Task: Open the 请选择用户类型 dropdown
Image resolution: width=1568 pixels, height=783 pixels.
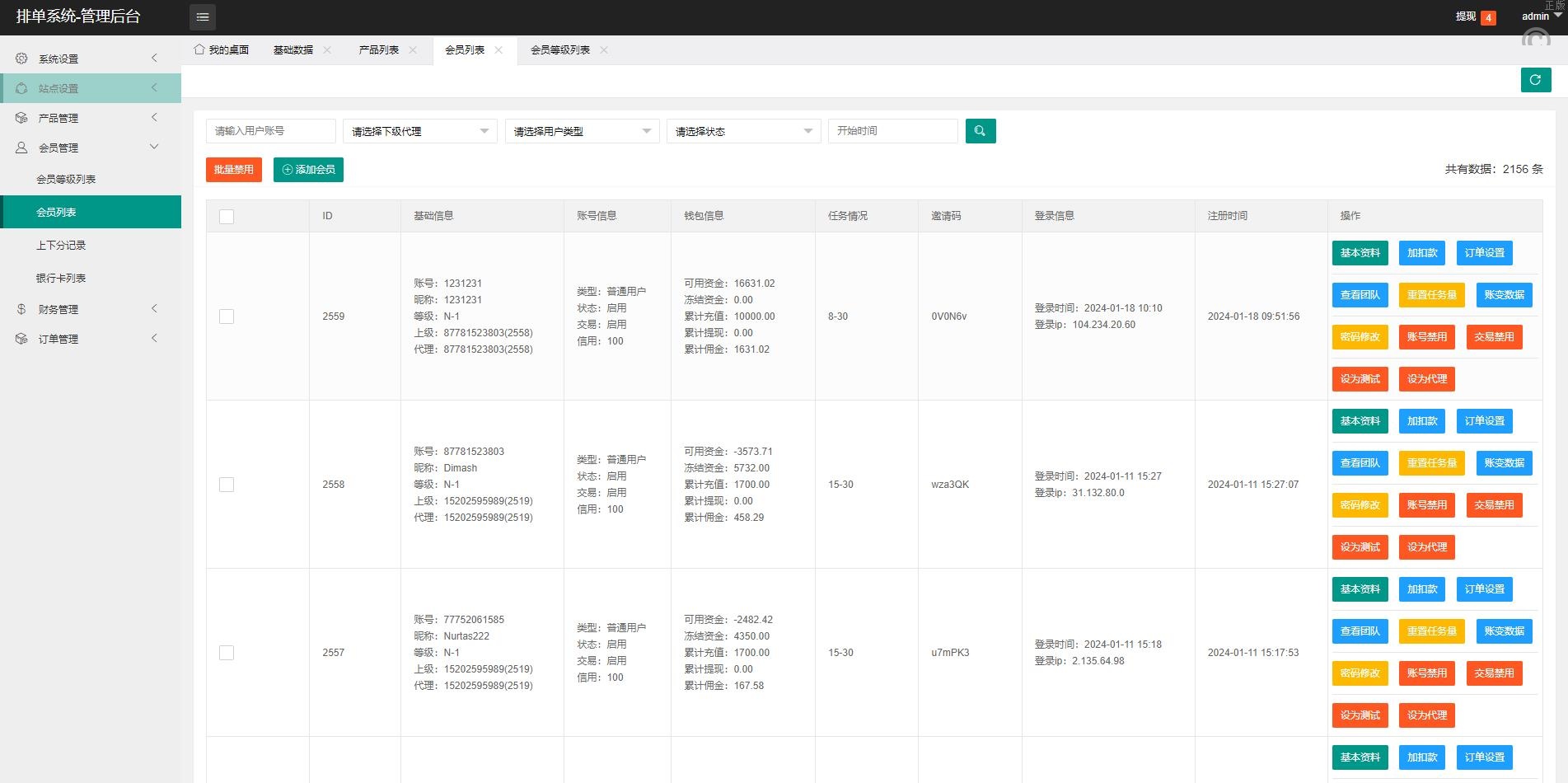Action: click(582, 131)
